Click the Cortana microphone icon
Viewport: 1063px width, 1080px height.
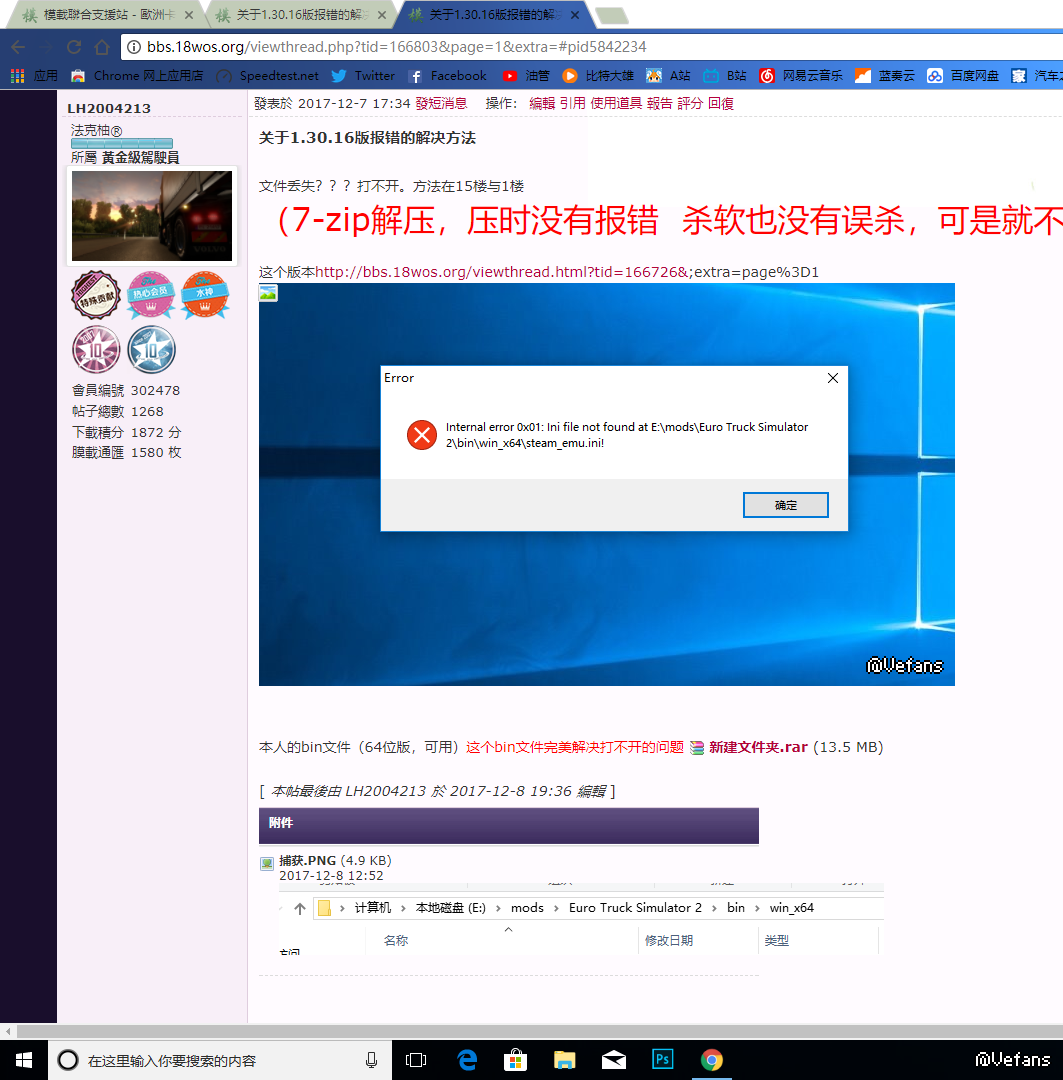click(371, 1060)
